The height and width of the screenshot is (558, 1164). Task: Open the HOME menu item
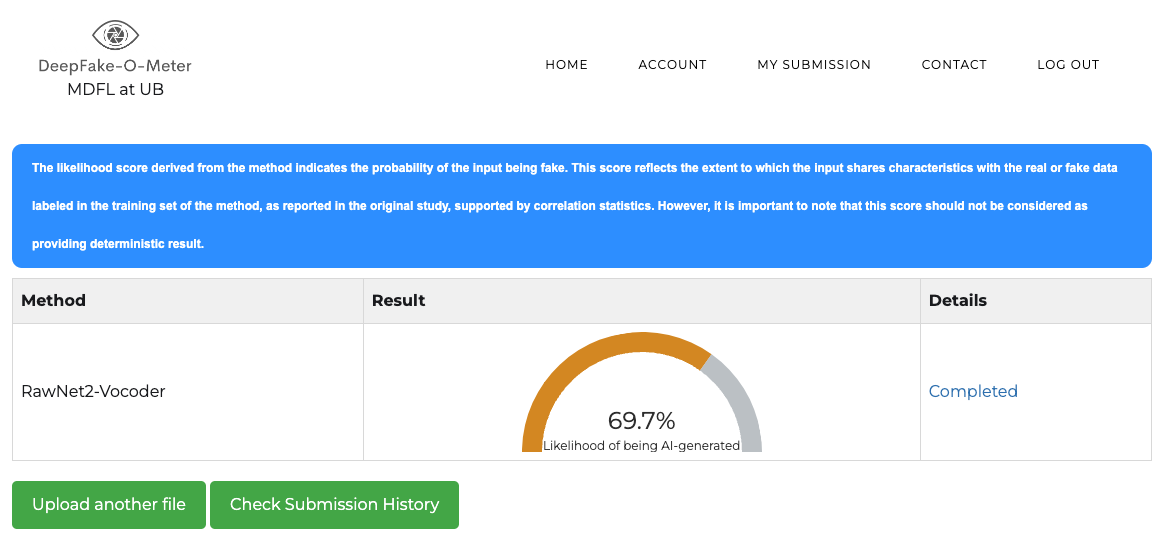(x=566, y=65)
